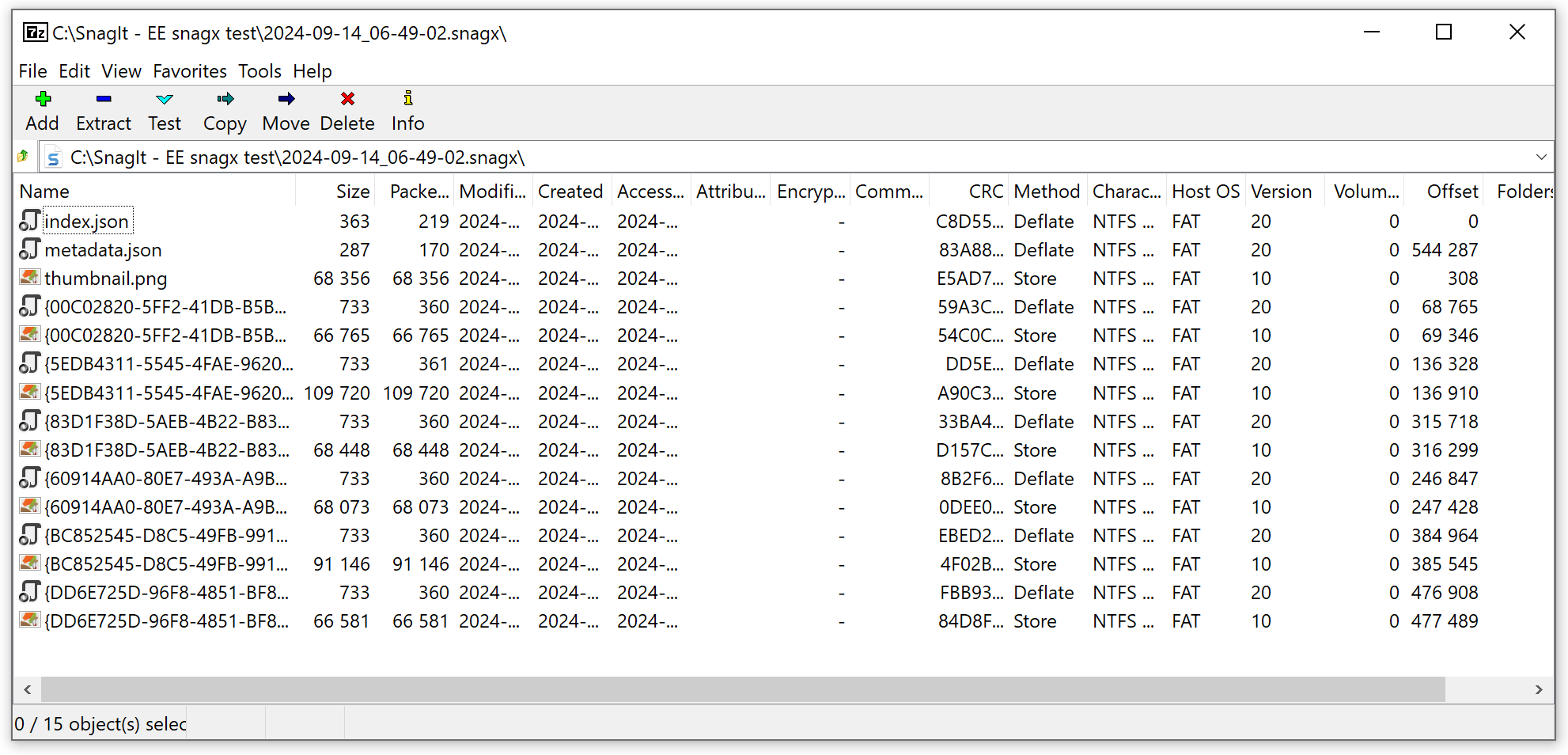1568x755 pixels.
Task: Click the Delete toolbar icon
Action: 347,109
